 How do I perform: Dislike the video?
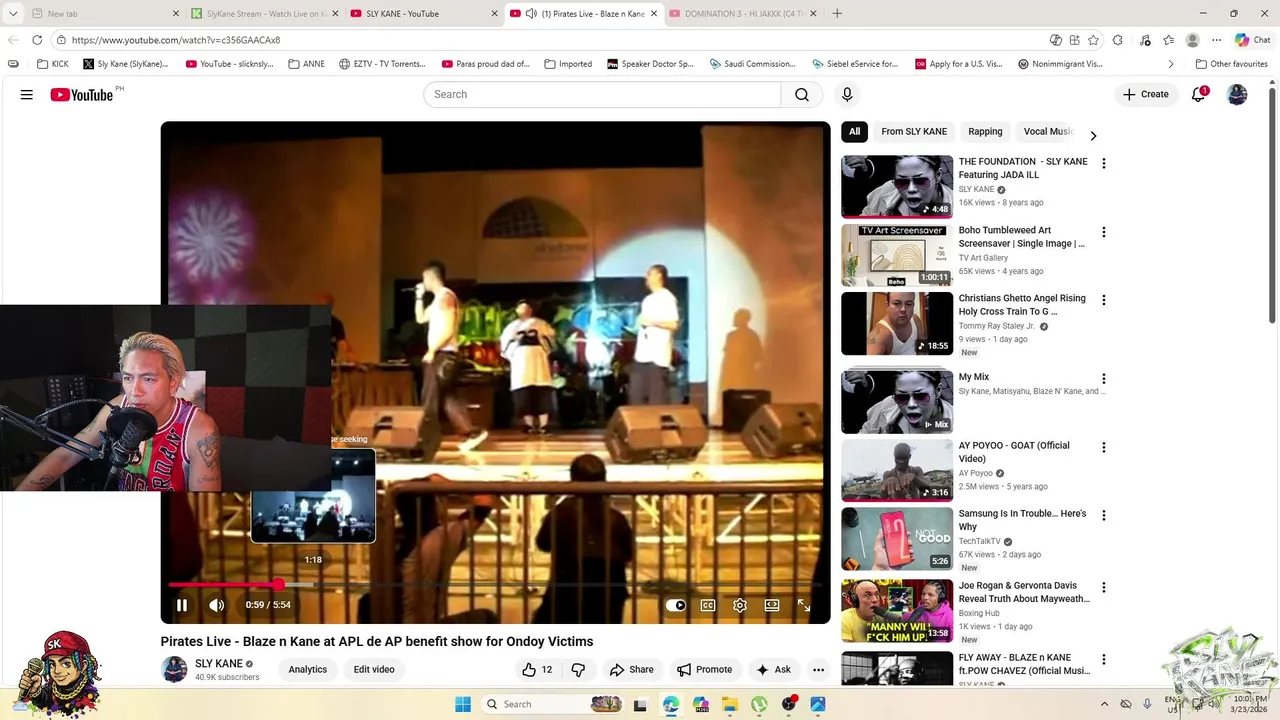tap(578, 670)
